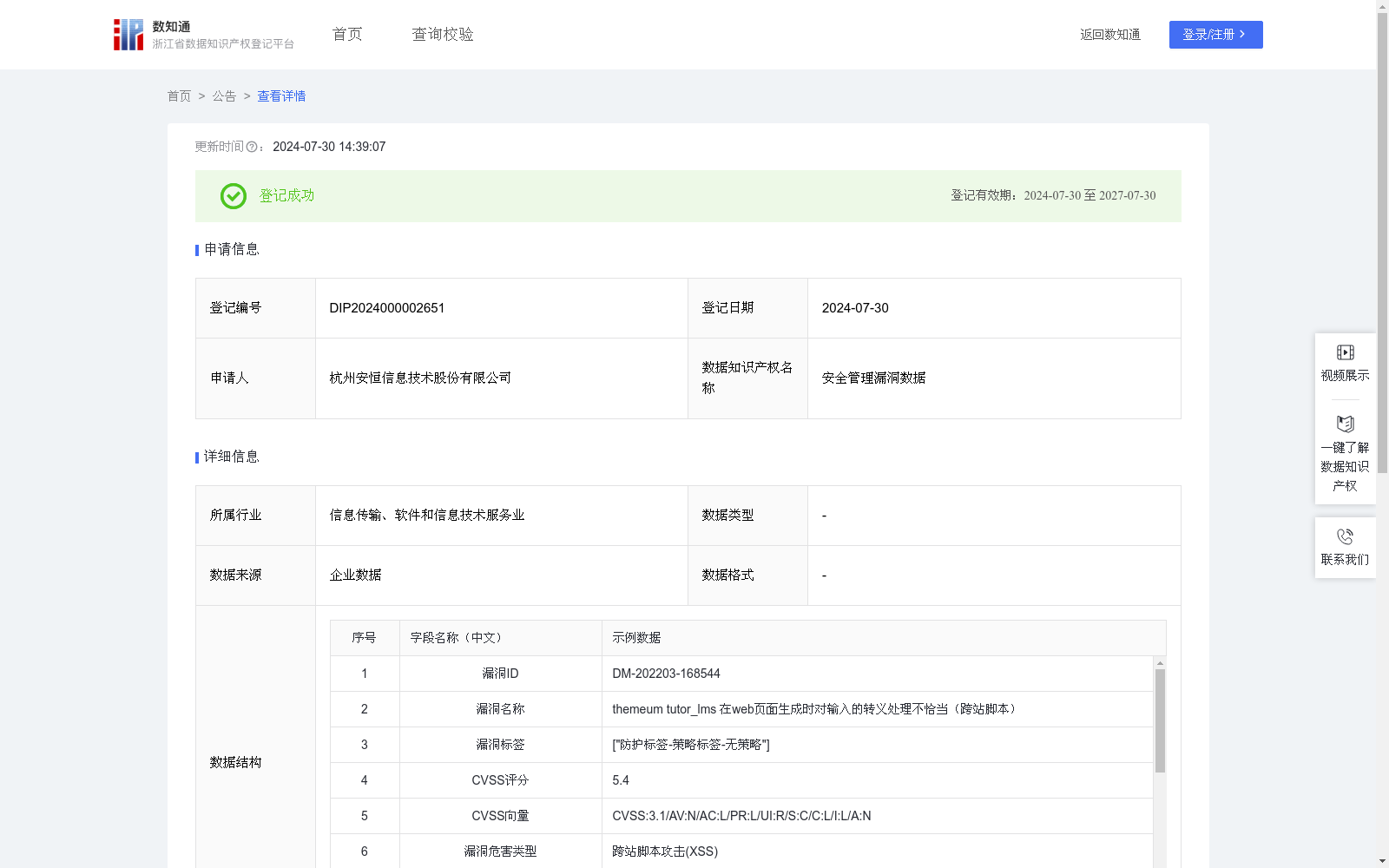Click the page scrollbar up arrow

point(1382,6)
